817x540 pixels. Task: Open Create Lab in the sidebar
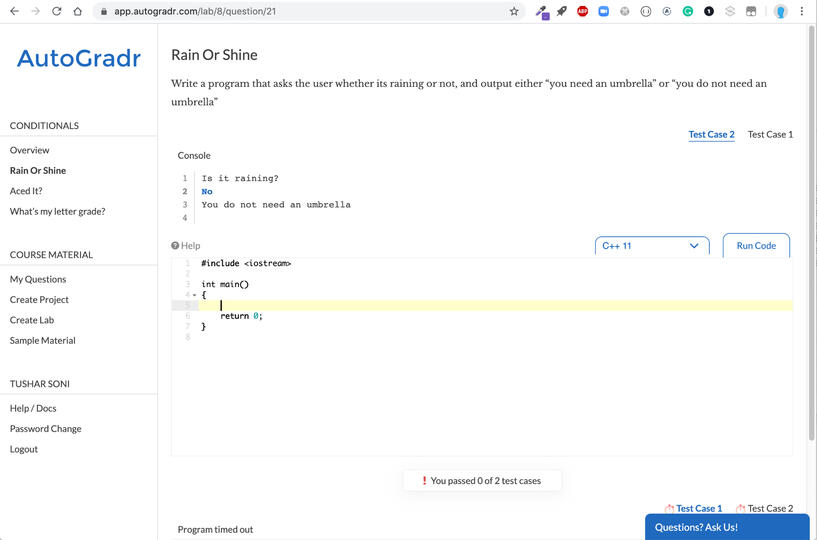pyautogui.click(x=32, y=320)
